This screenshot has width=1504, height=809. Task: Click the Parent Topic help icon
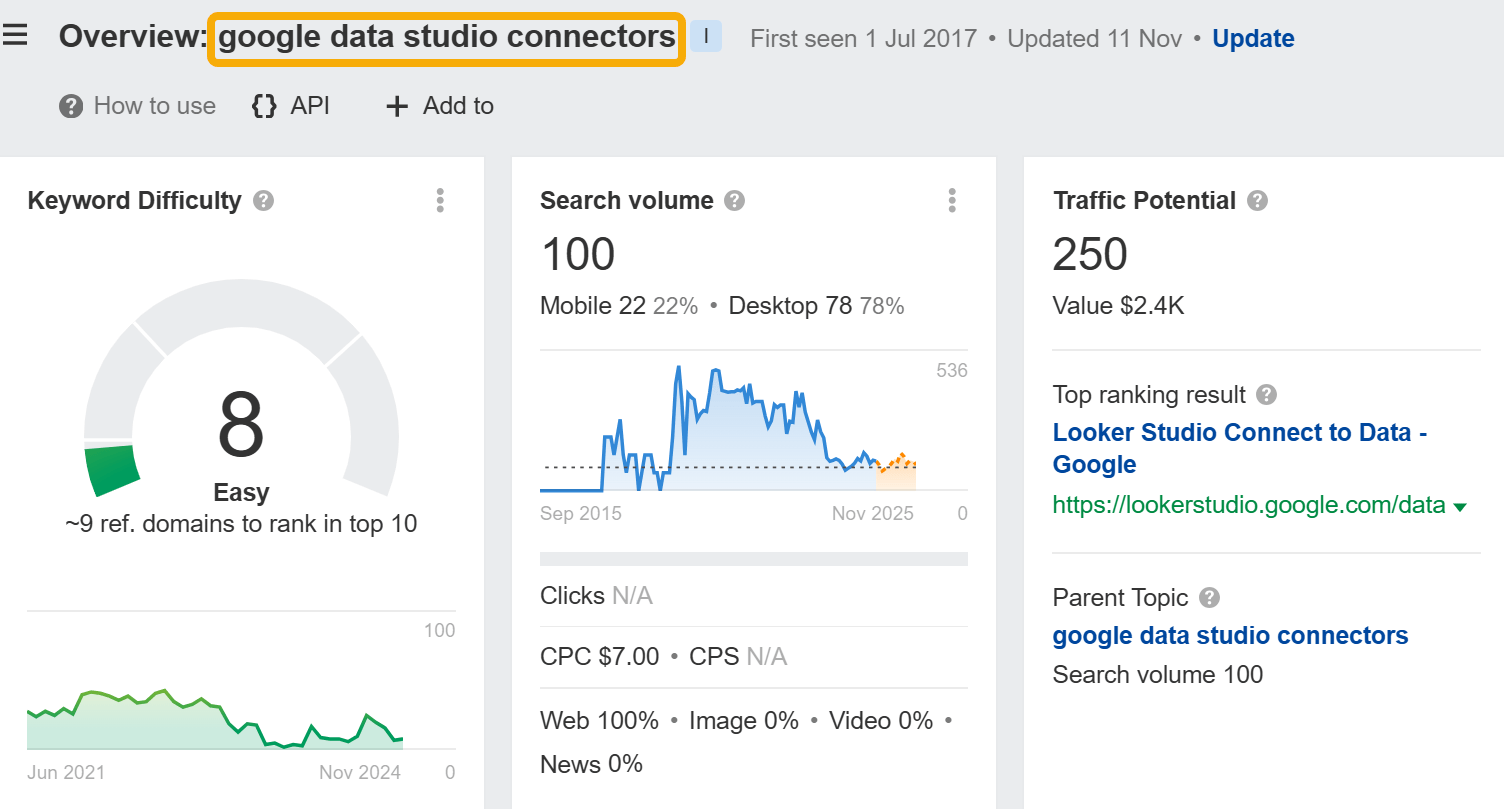(x=1208, y=597)
